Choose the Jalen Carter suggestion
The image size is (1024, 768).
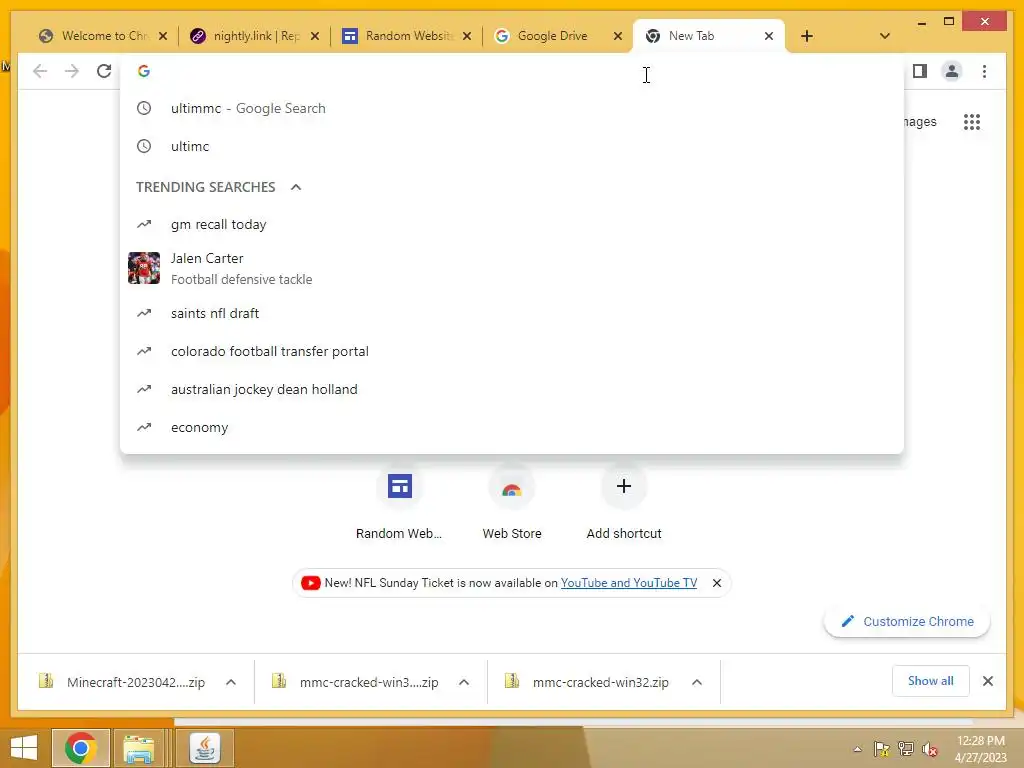pyautogui.click(x=511, y=268)
